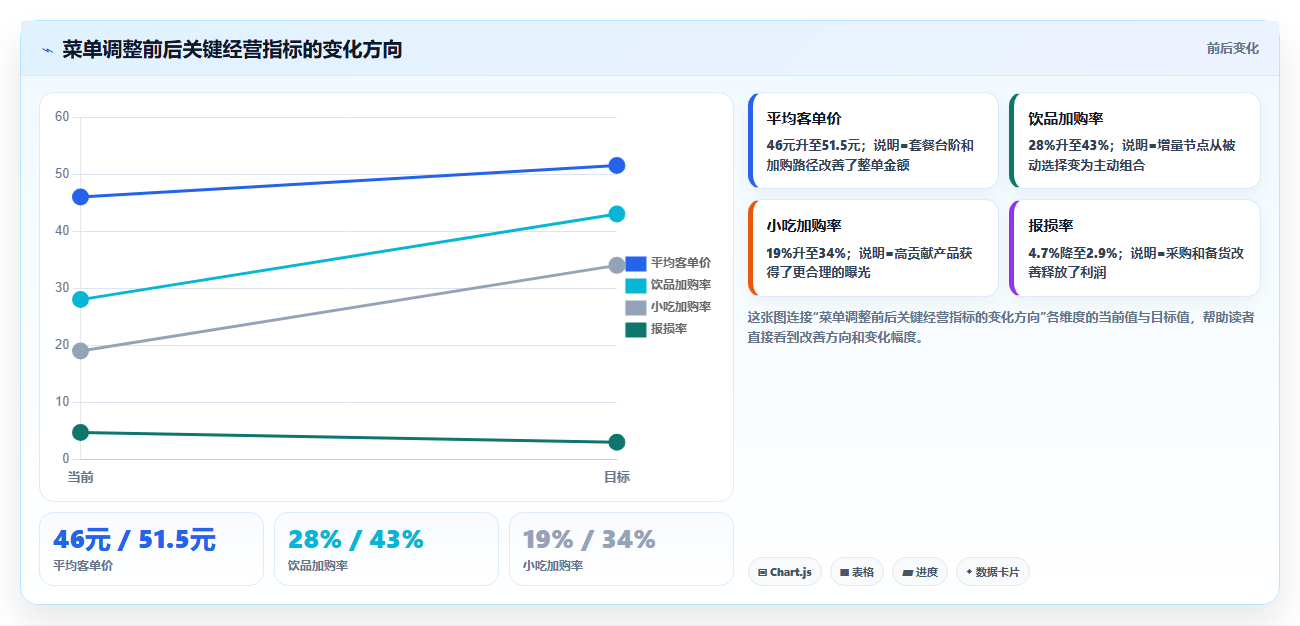The width and height of the screenshot is (1300, 626).
Task: Click the 当前 x-axis label
Action: [x=81, y=477]
